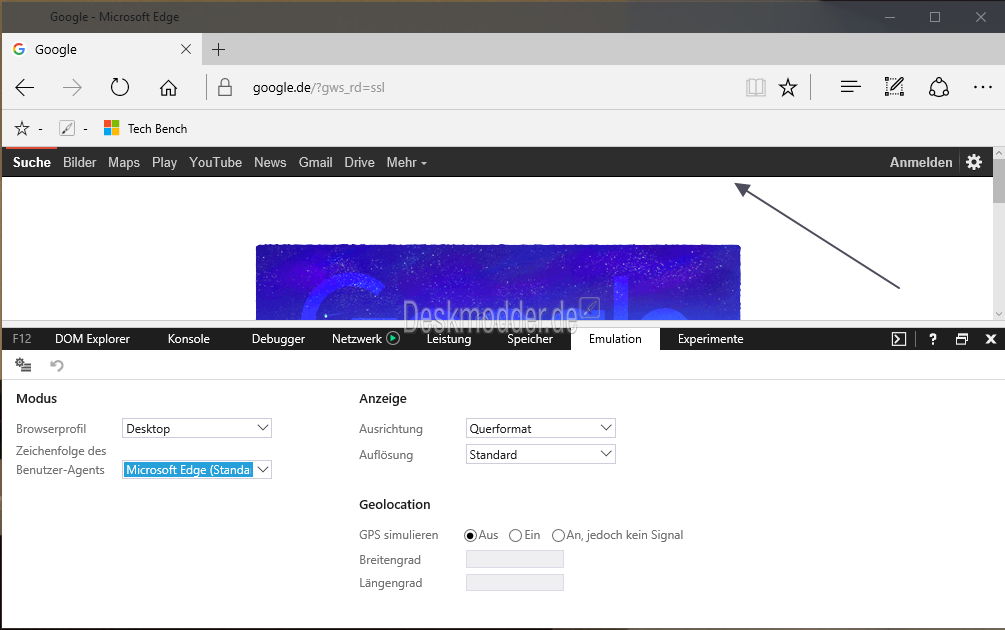This screenshot has width=1005, height=630.
Task: Open Ausrichtung Querformat dropdown
Action: tap(540, 428)
